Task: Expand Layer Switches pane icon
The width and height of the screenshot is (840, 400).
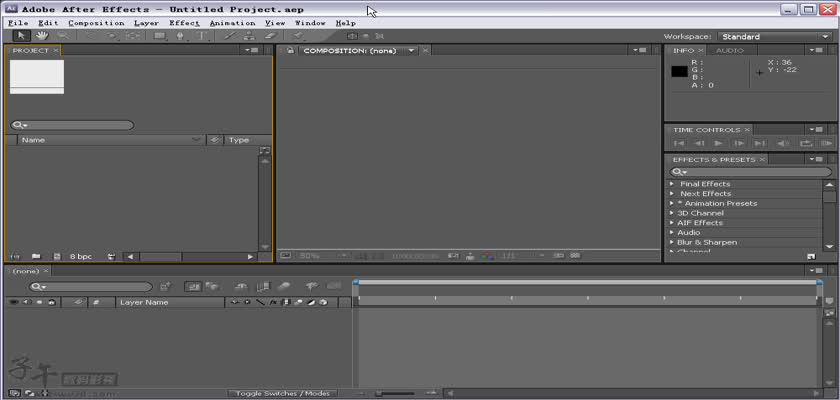Action: point(14,393)
